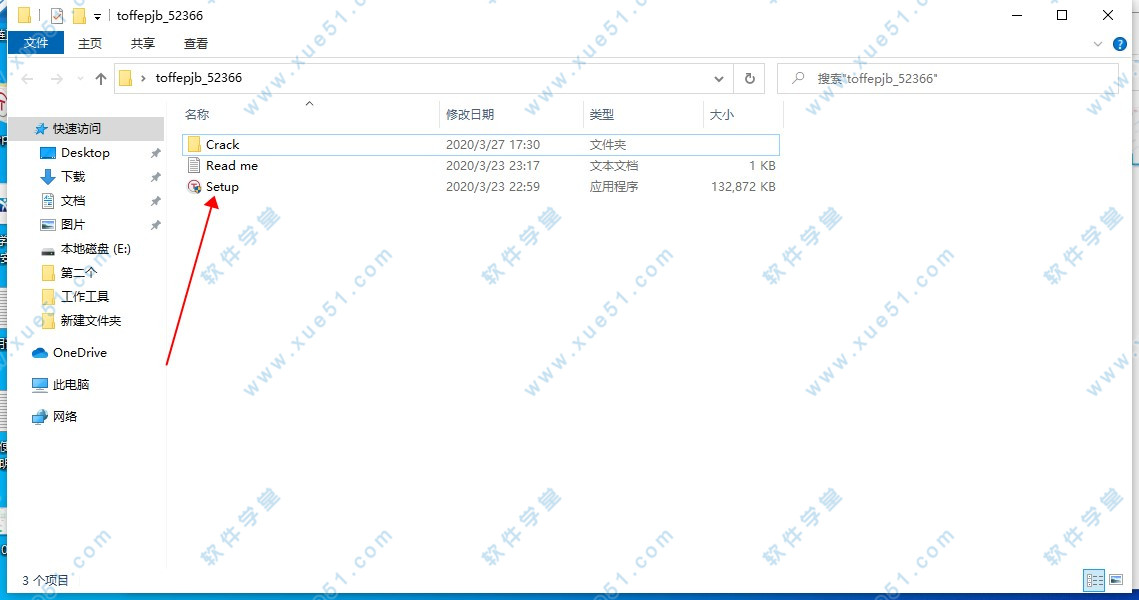Viewport: 1139px width, 600px height.
Task: Click the toffepjb_52366 breadcrumb in address bar
Action: tap(198, 78)
